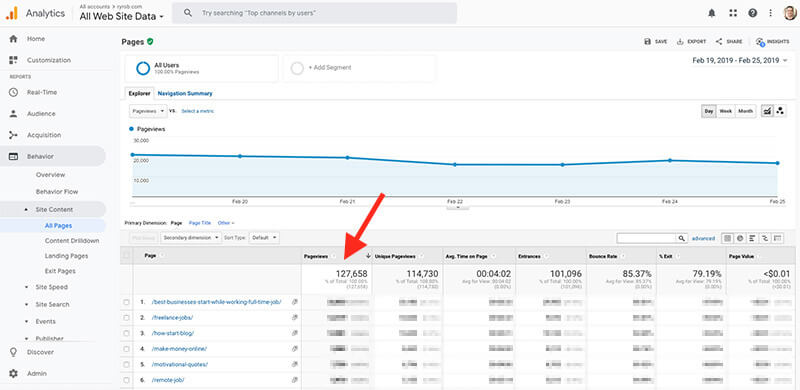
Task: Open the Sort Type Default dropdown
Action: click(x=264, y=238)
